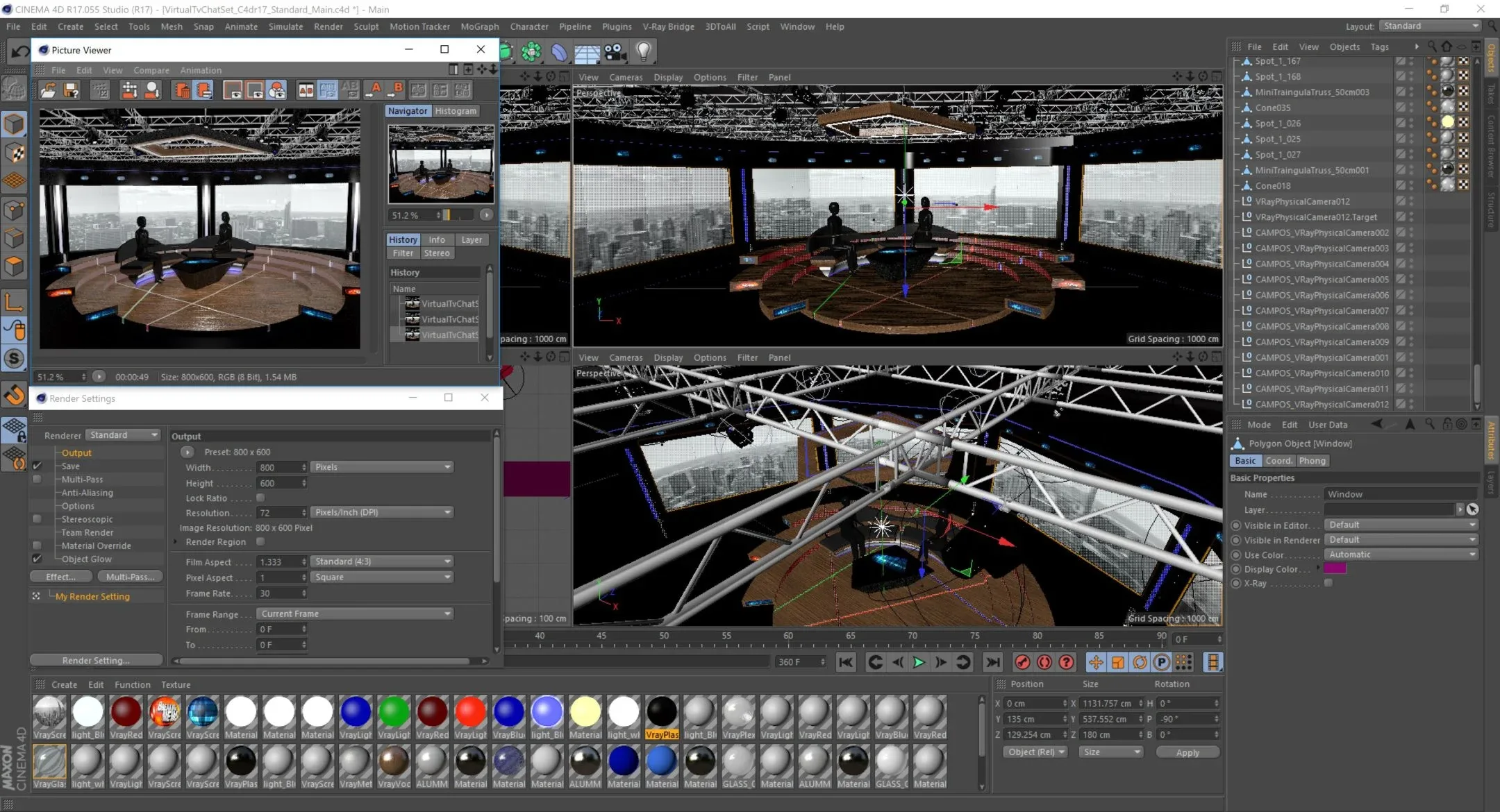
Task: Select the VrayPlas black material thumbnail
Action: click(x=662, y=713)
